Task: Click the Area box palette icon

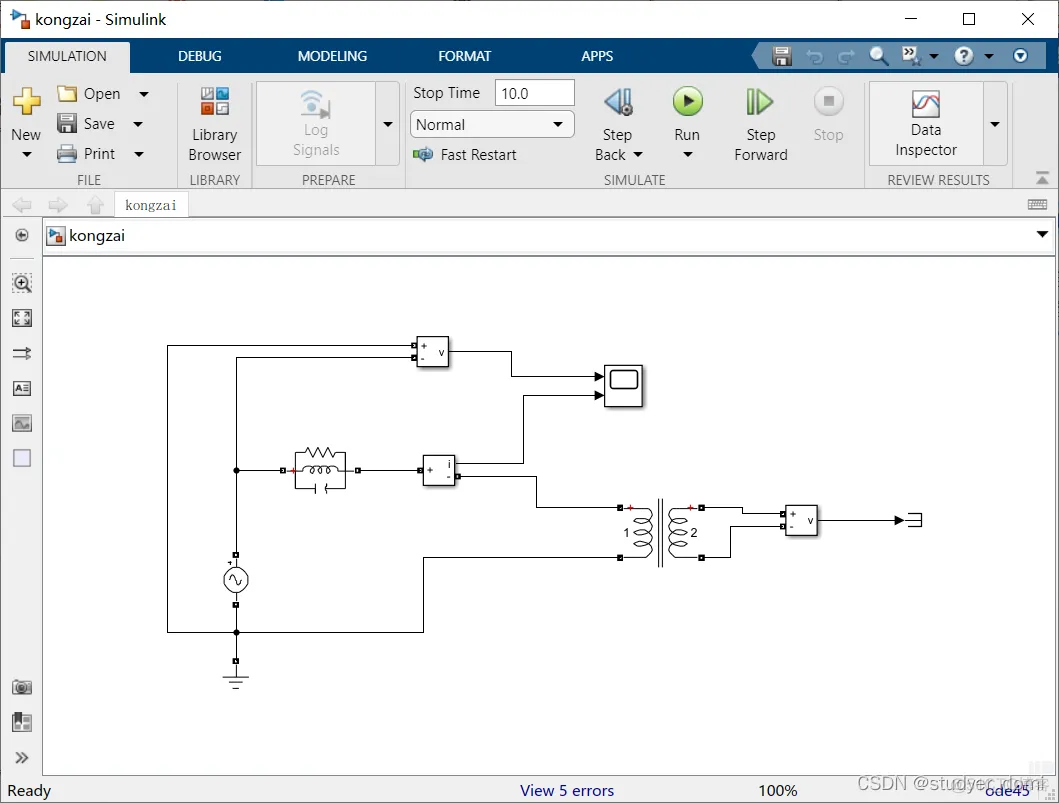Action: point(22,459)
